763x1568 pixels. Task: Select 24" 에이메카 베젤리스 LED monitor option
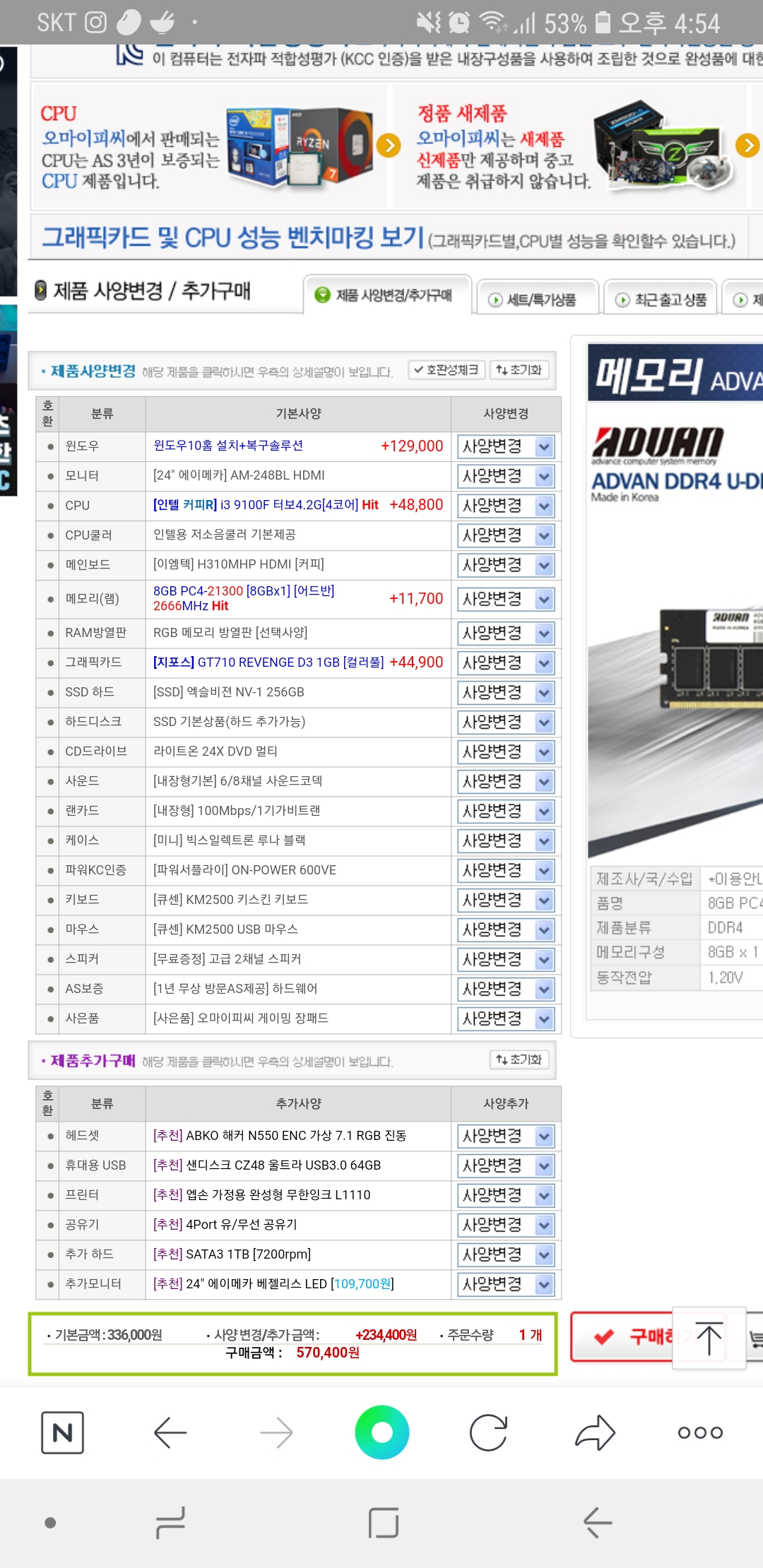(273, 1284)
